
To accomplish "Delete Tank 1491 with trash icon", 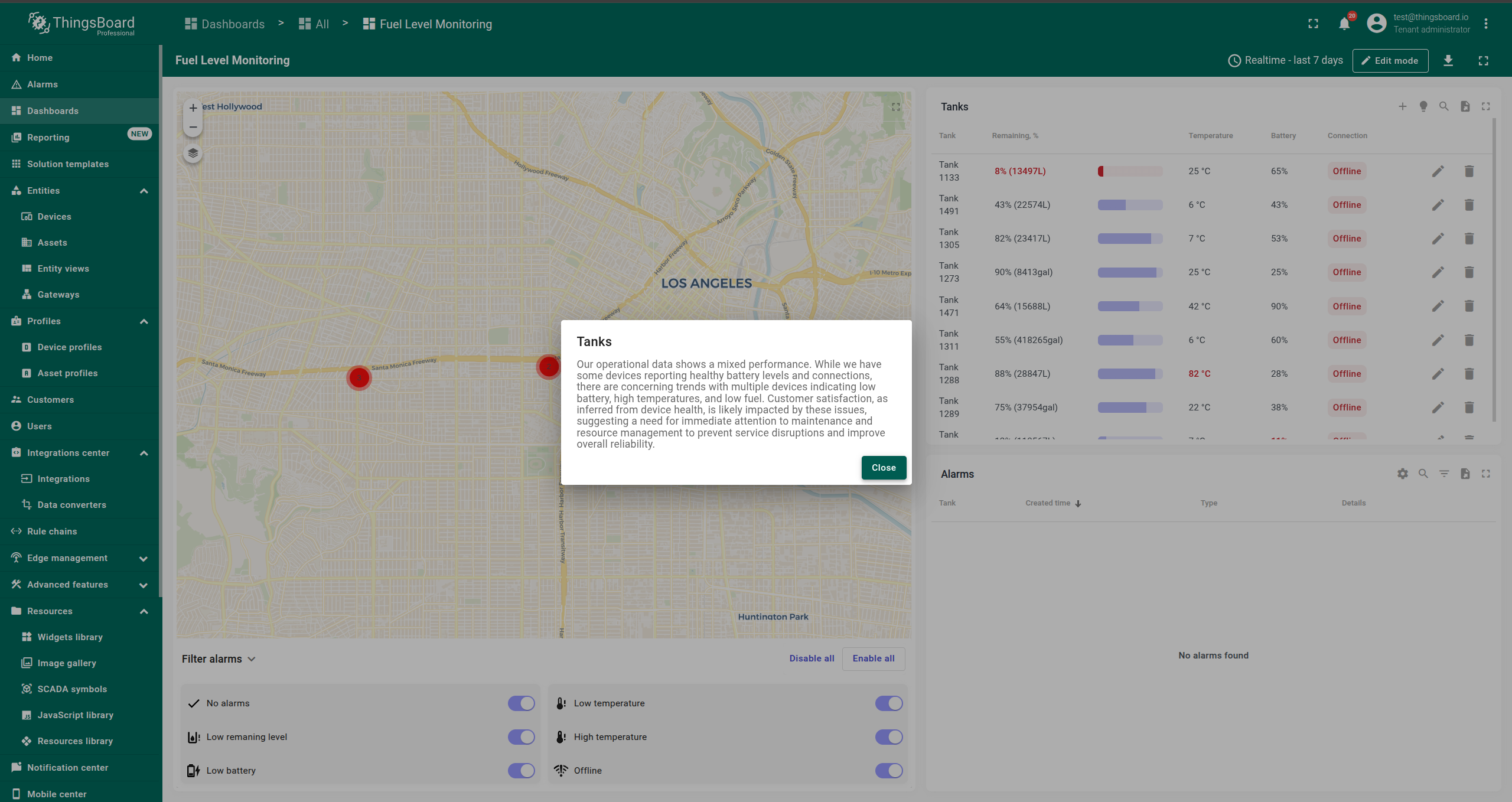I will pyautogui.click(x=1469, y=205).
